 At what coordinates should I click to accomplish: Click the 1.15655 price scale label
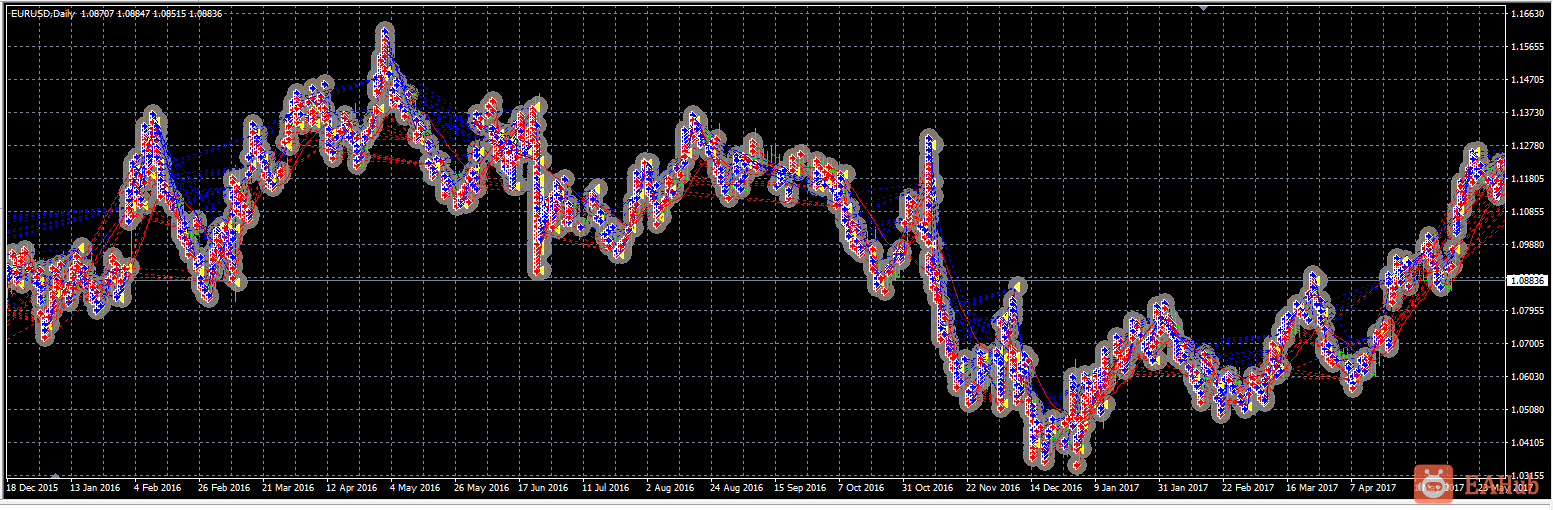(1526, 47)
